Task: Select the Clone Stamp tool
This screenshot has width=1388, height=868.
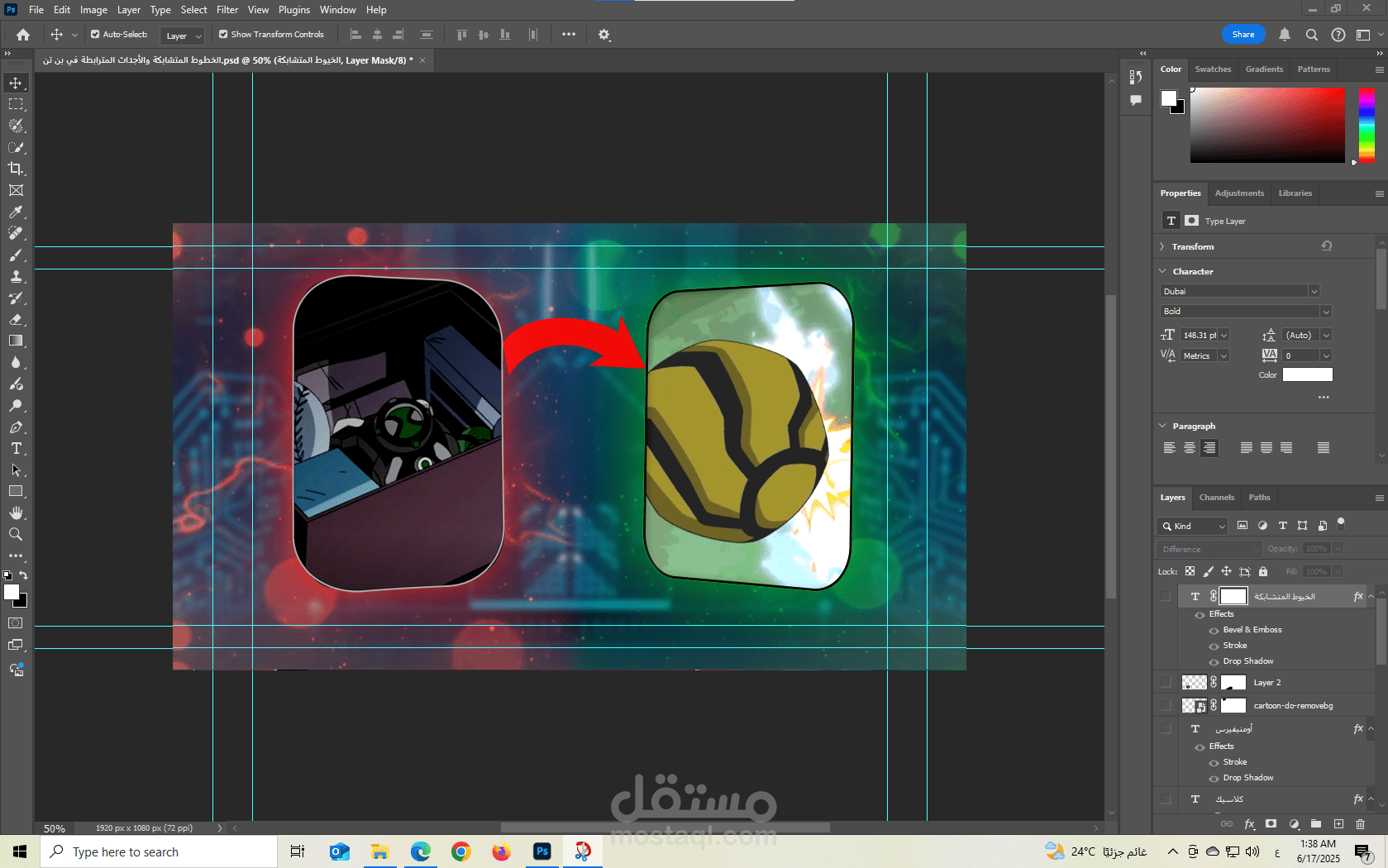Action: (x=16, y=277)
